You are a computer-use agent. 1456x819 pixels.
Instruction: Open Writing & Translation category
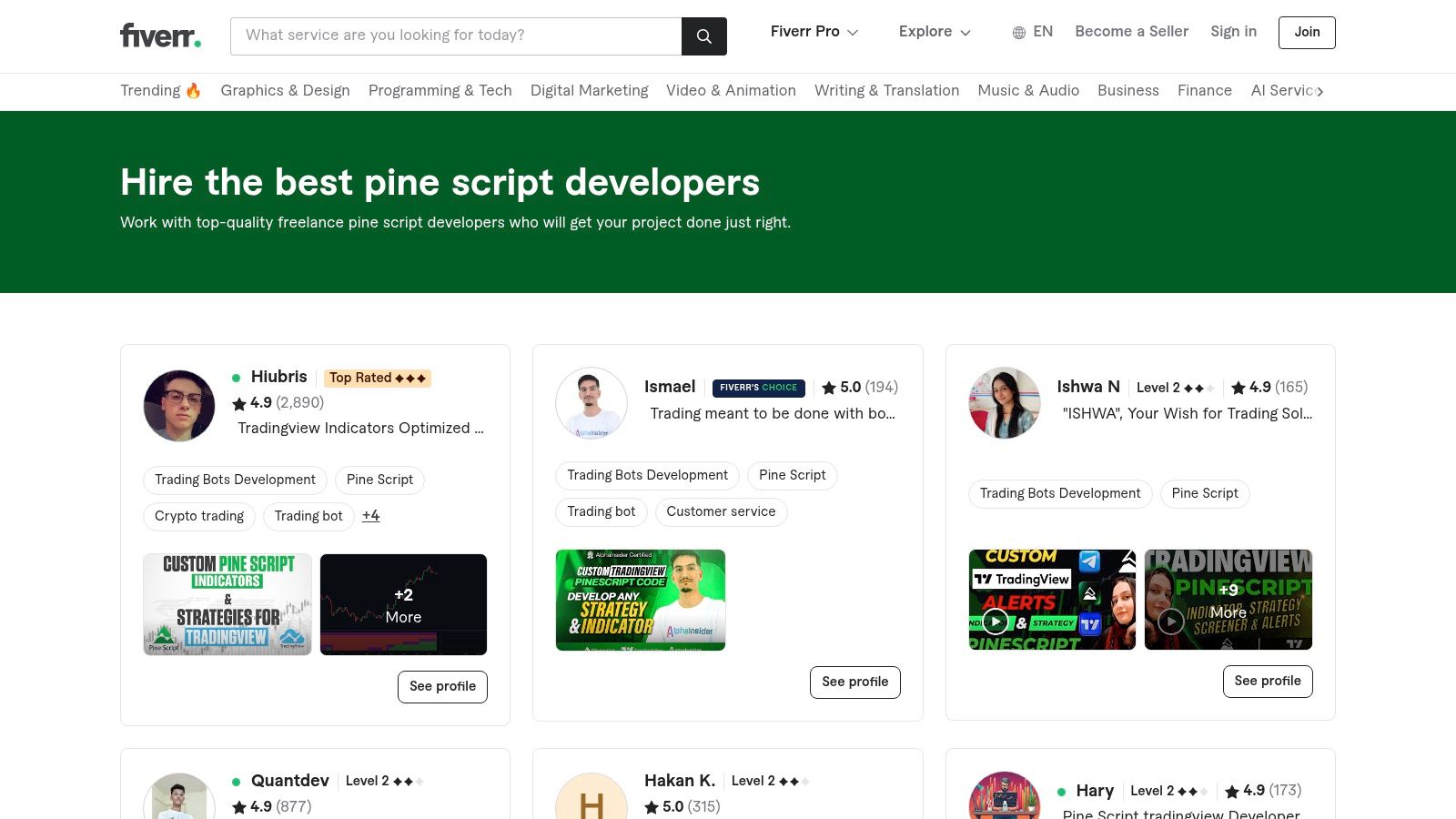point(886,90)
